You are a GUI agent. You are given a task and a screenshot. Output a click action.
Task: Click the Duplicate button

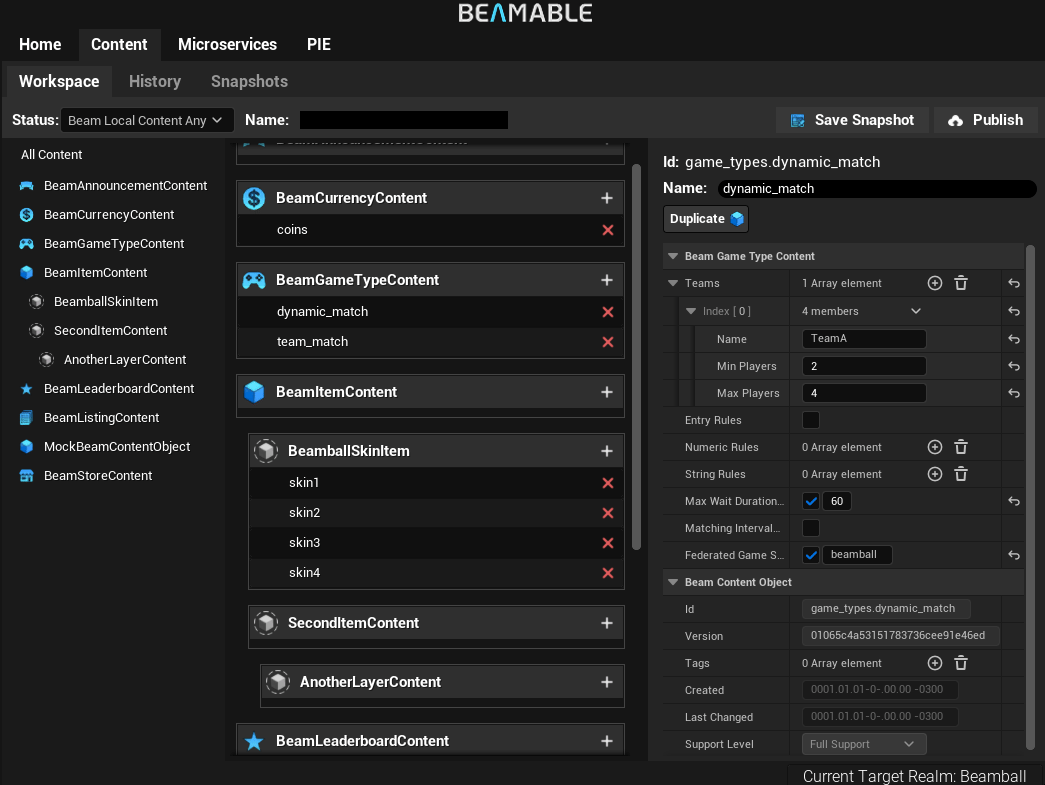(706, 219)
